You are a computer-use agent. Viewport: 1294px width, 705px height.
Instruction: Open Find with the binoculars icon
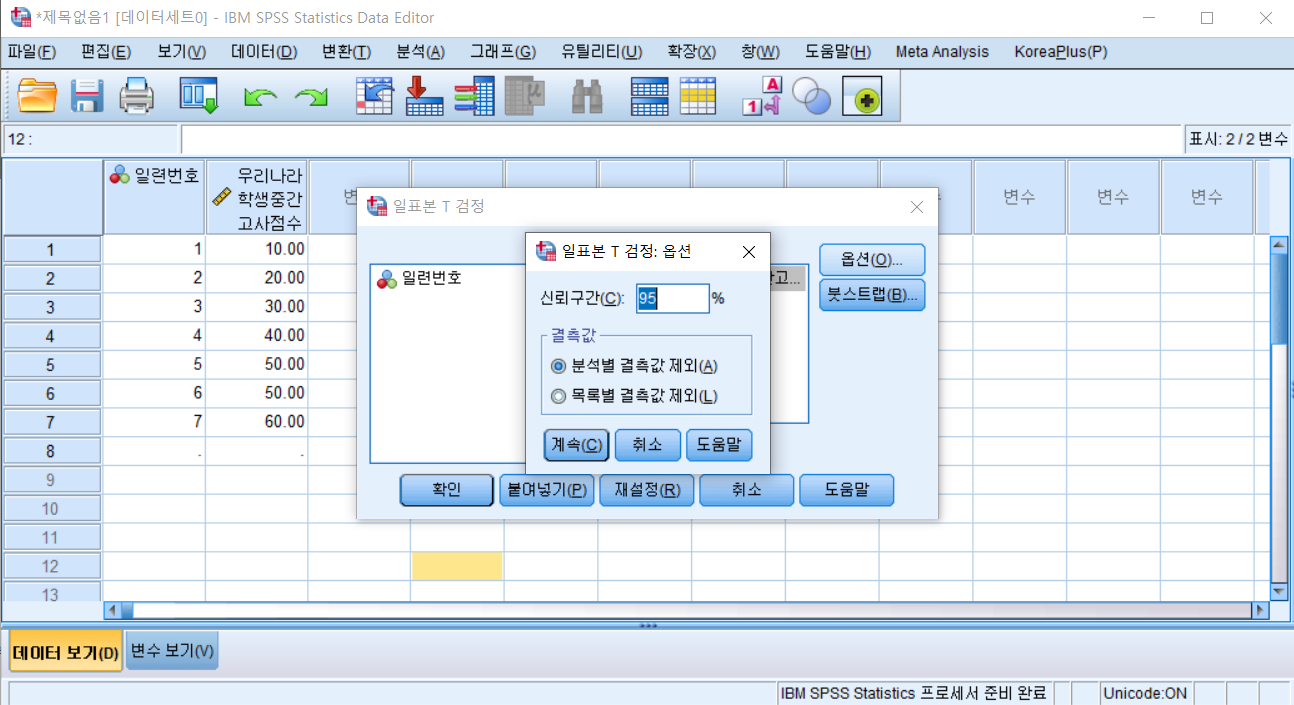[587, 96]
